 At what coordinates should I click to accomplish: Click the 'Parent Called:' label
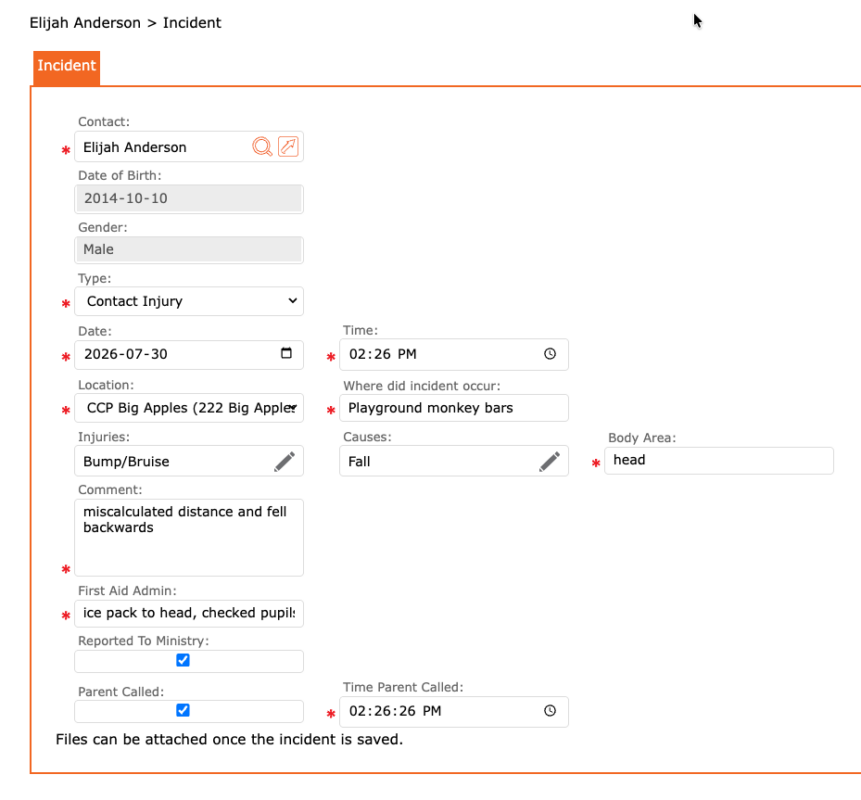tap(121, 691)
